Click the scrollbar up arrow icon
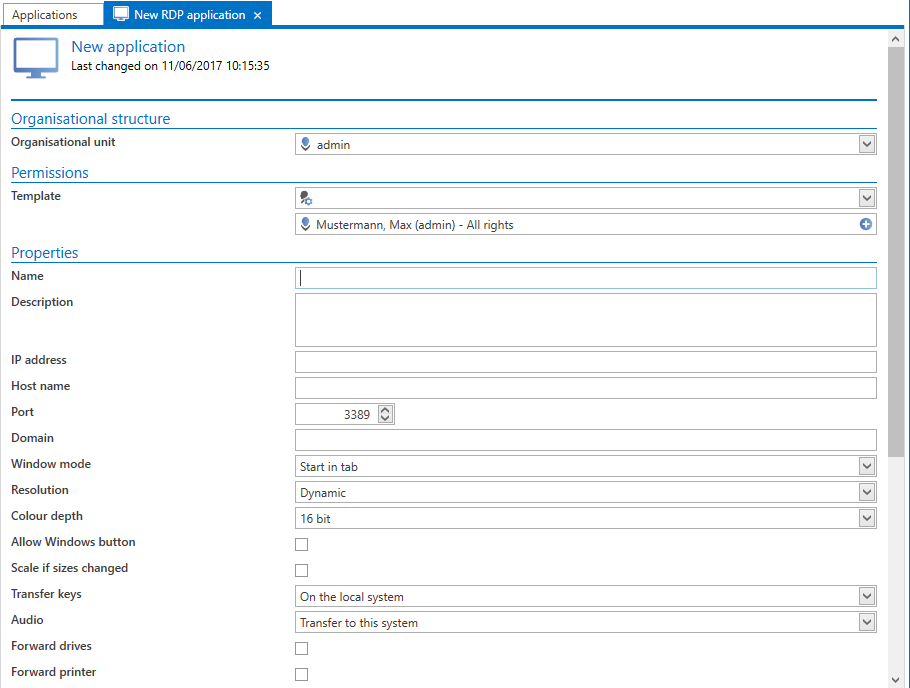 (x=897, y=39)
